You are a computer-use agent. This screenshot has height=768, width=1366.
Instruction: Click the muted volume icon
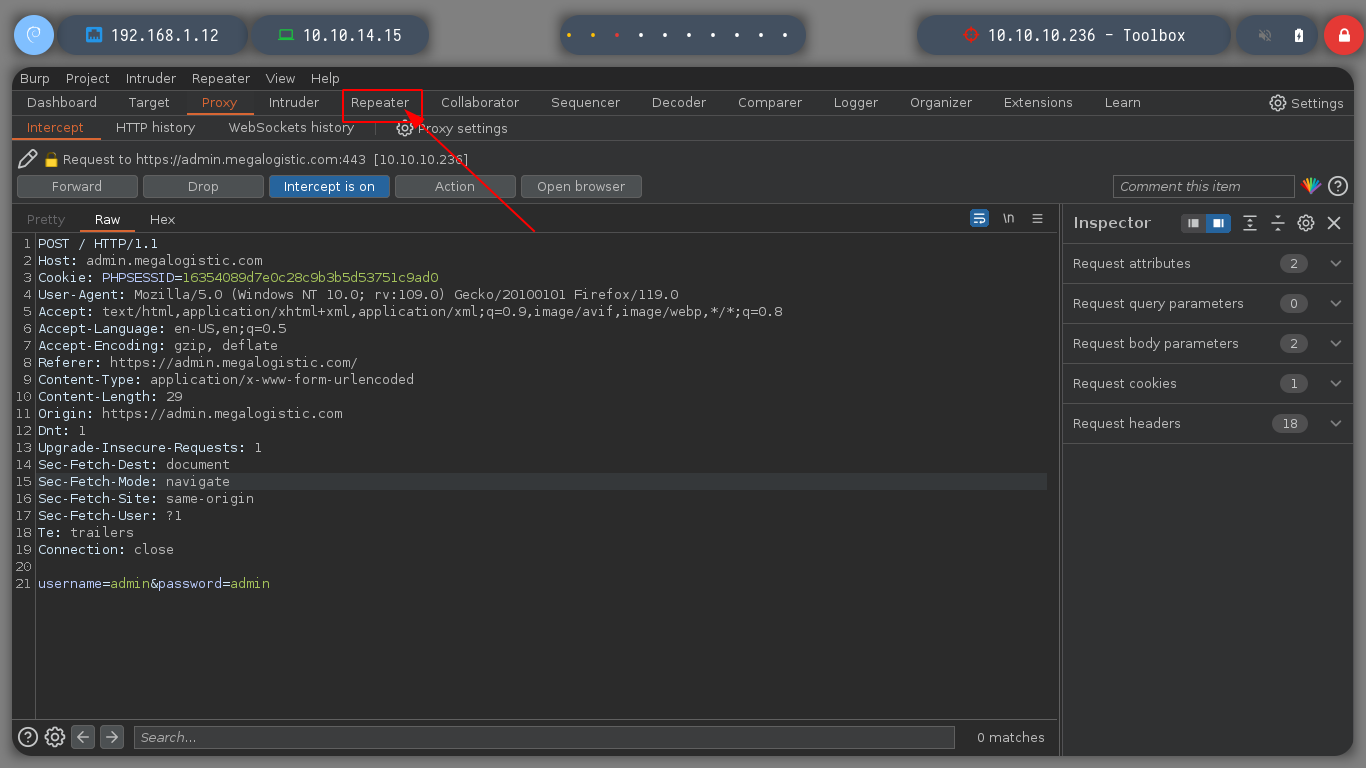coord(1265,36)
